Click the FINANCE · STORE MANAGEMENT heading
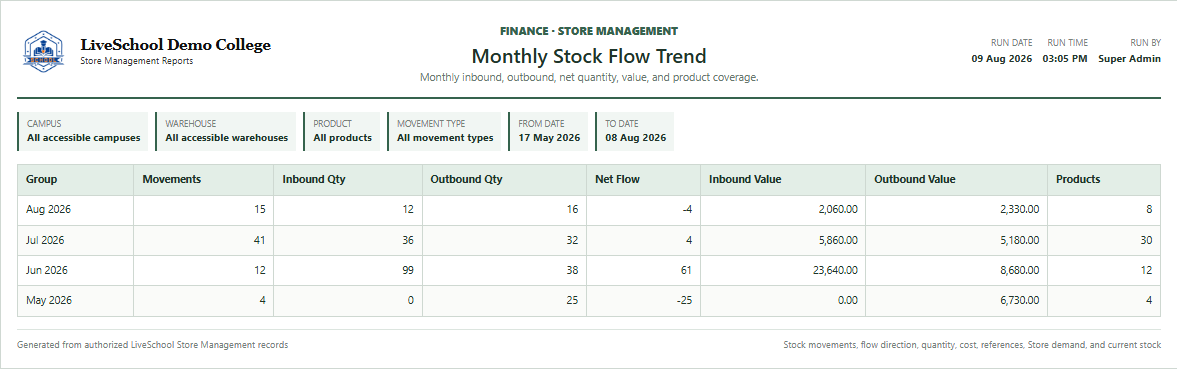1178x370 pixels. click(589, 32)
